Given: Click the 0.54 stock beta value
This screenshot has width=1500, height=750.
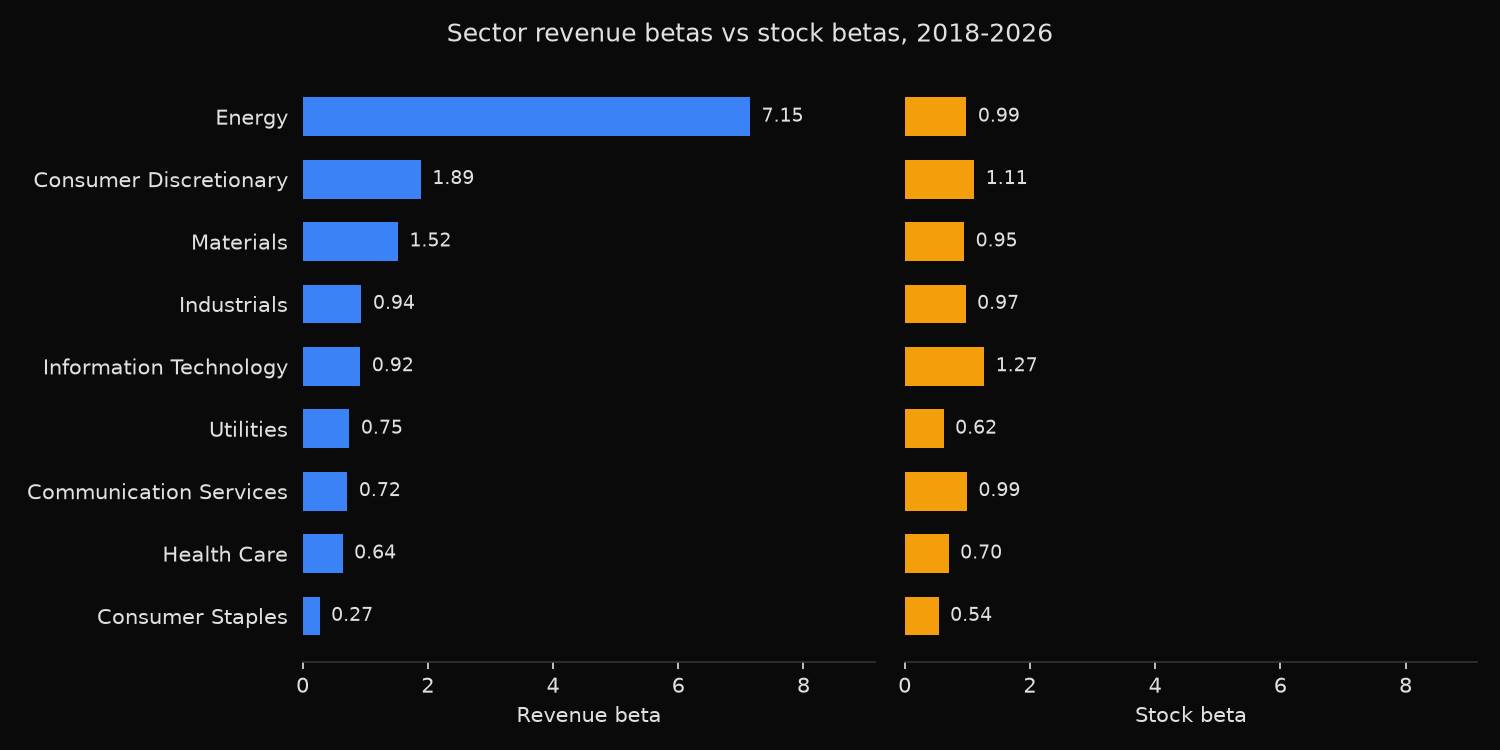Looking at the screenshot, I should (x=971, y=616).
